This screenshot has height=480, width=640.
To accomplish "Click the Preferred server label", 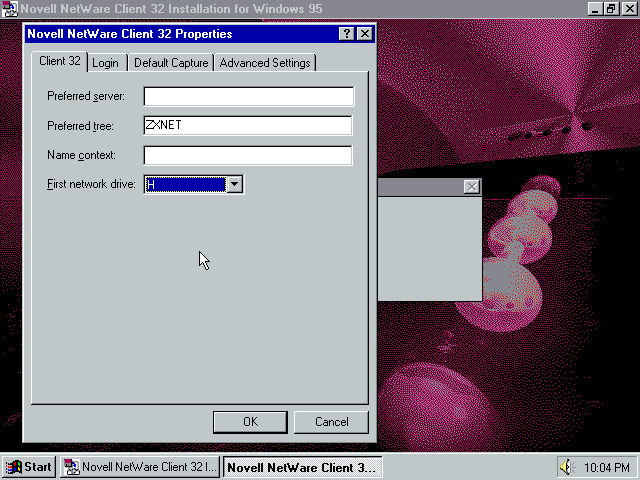I will point(86,96).
